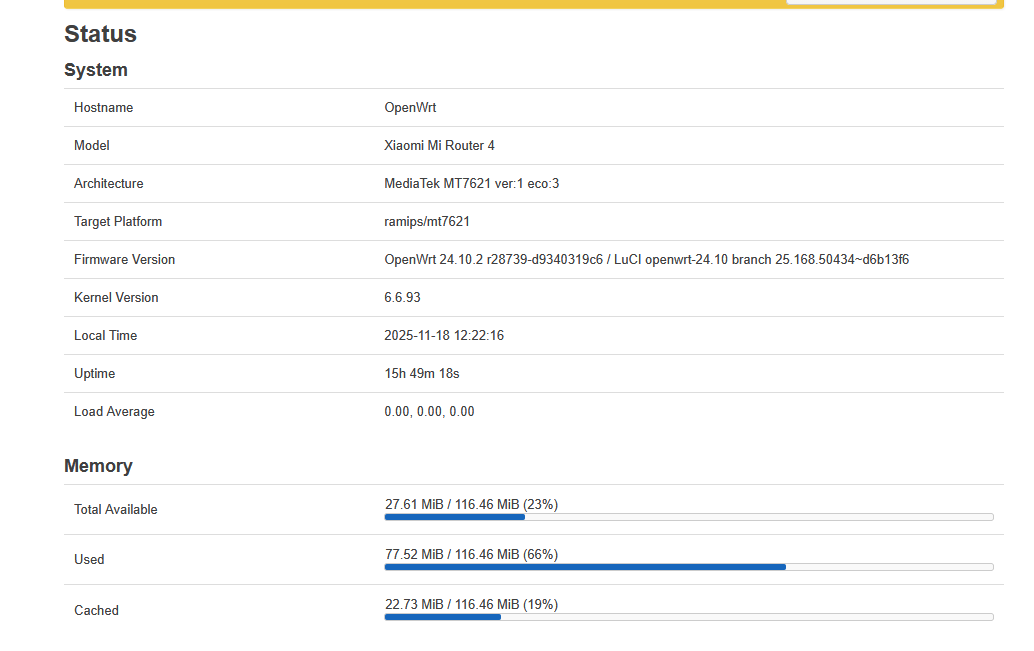Click the Load Average values
The image size is (1034, 651).
(429, 412)
